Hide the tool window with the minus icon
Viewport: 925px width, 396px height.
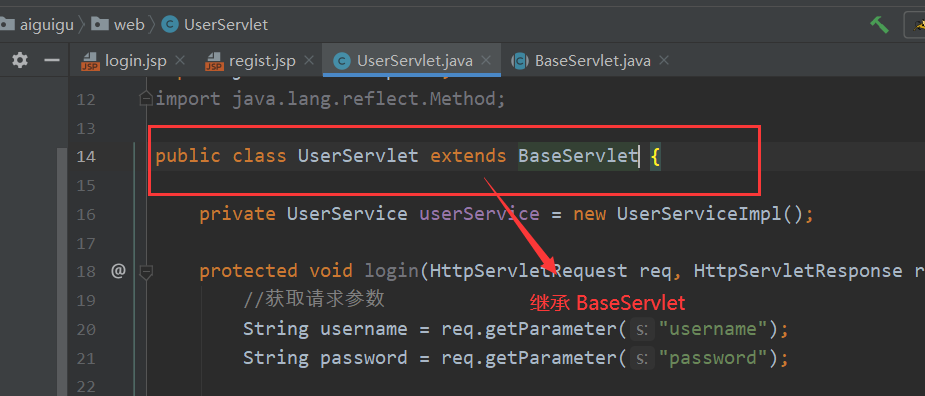click(53, 60)
